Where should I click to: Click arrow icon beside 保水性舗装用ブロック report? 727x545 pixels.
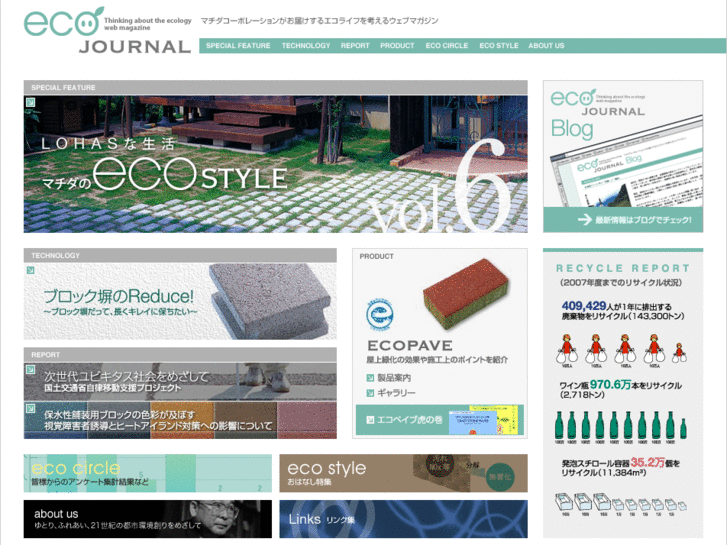coord(31,408)
